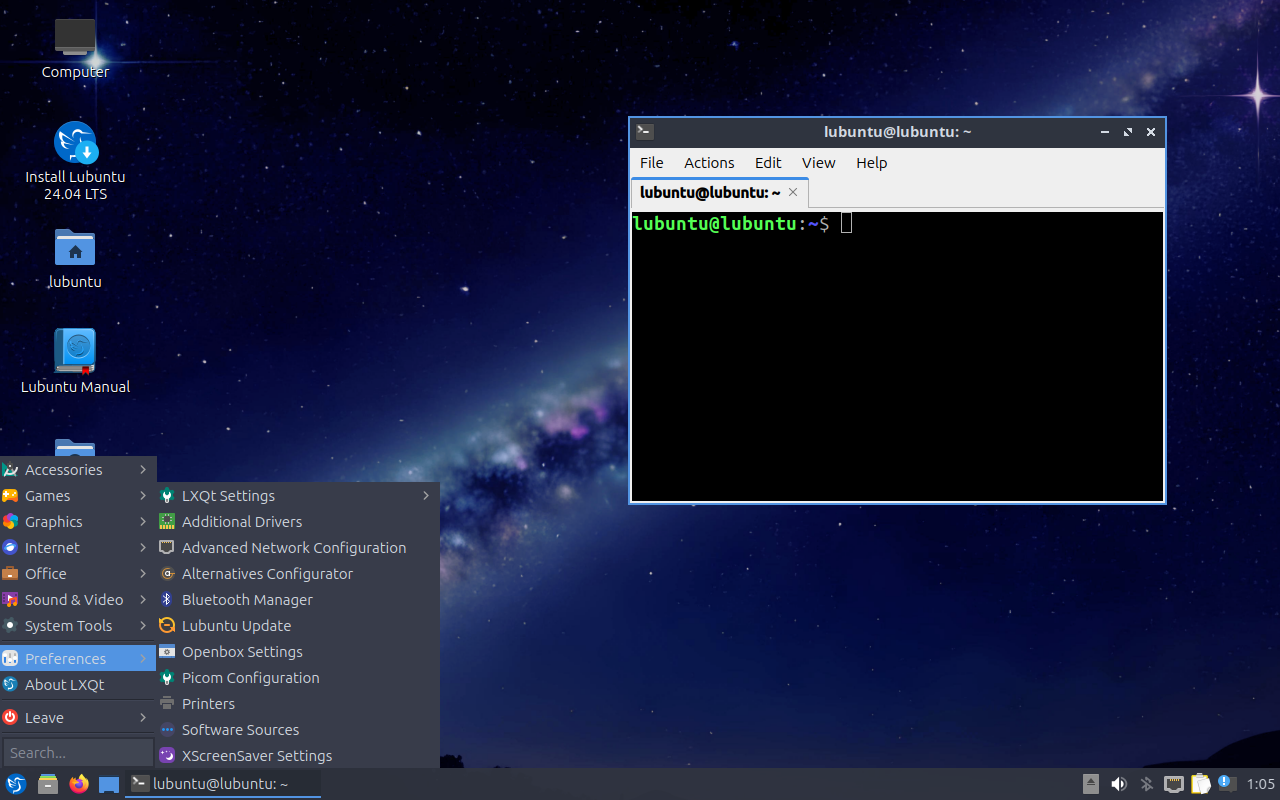Launch Lubuntu Update
Screen dimensions: 1280x800
(298, 626)
